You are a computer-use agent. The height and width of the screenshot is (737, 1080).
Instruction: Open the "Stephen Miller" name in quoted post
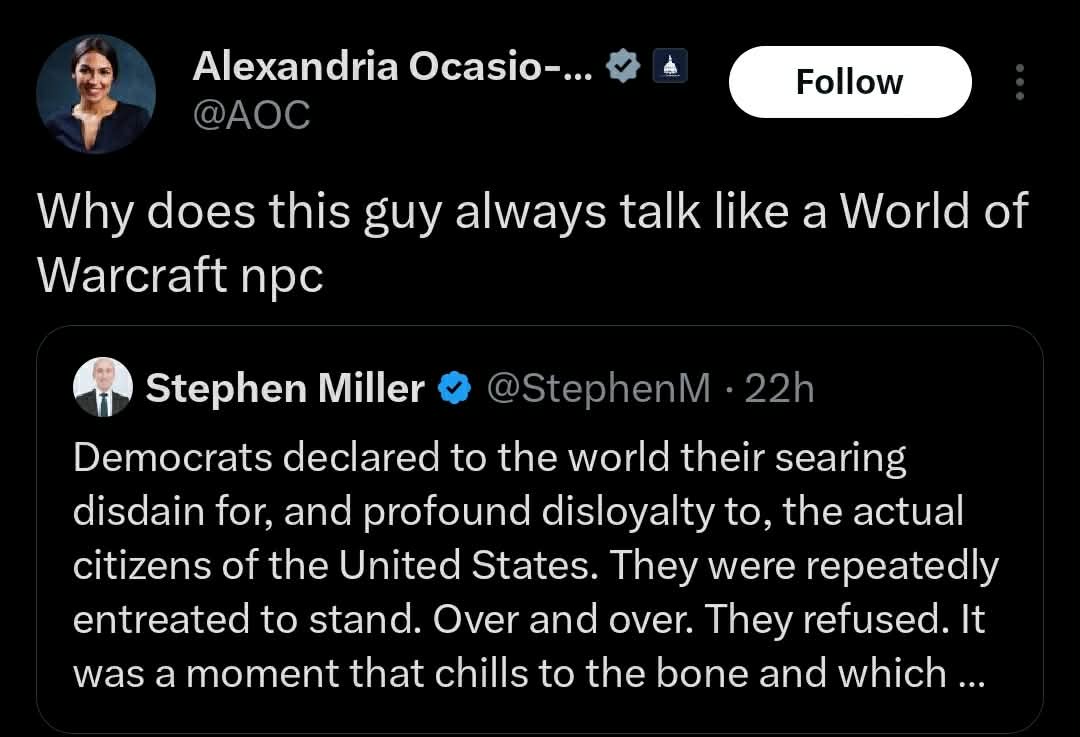pyautogui.click(x=285, y=388)
